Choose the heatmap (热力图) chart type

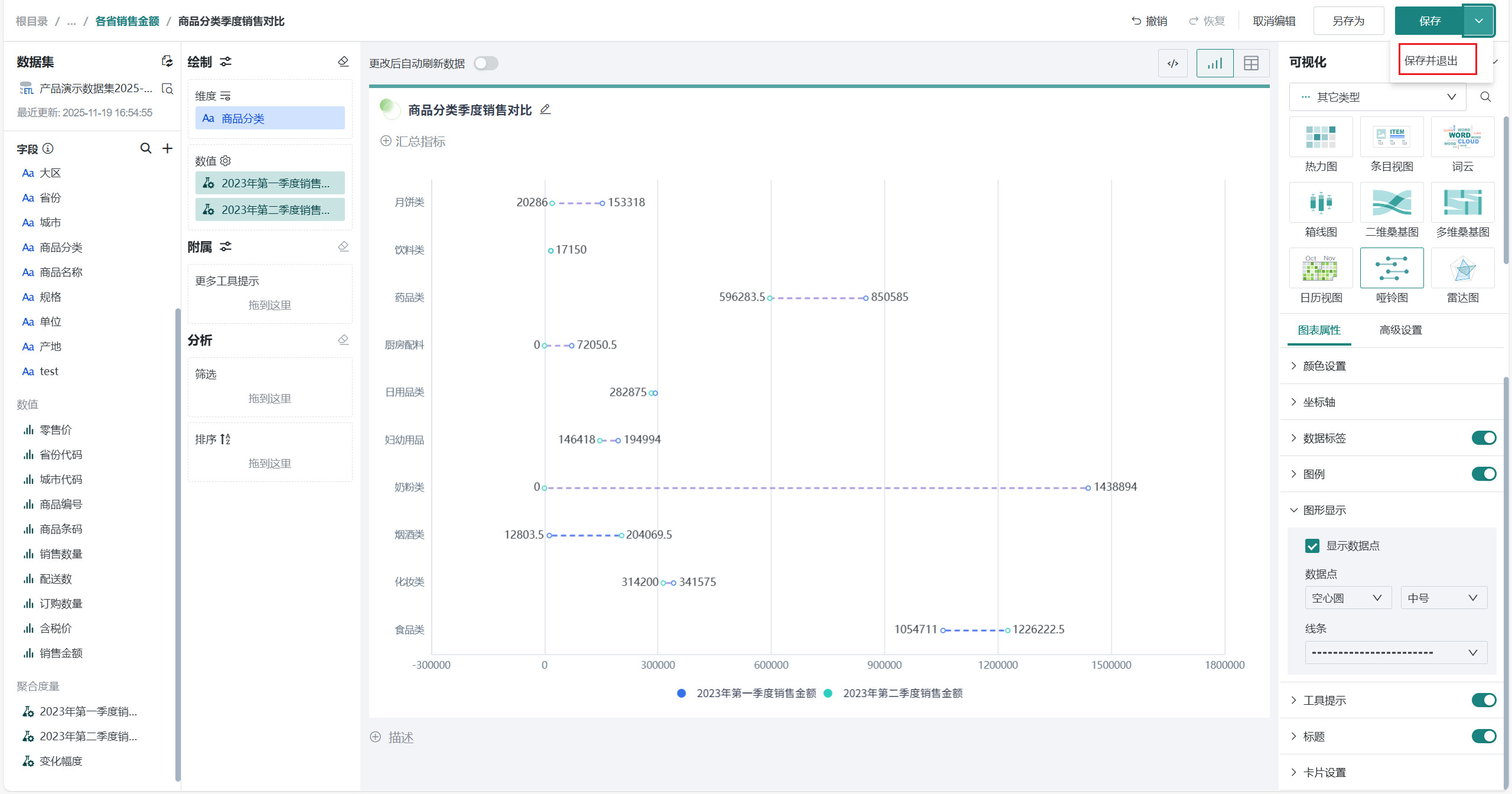click(x=1321, y=138)
